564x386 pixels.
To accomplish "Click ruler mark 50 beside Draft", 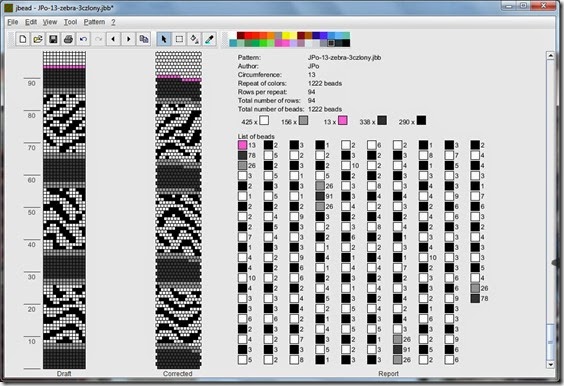I will click(x=32, y=213).
